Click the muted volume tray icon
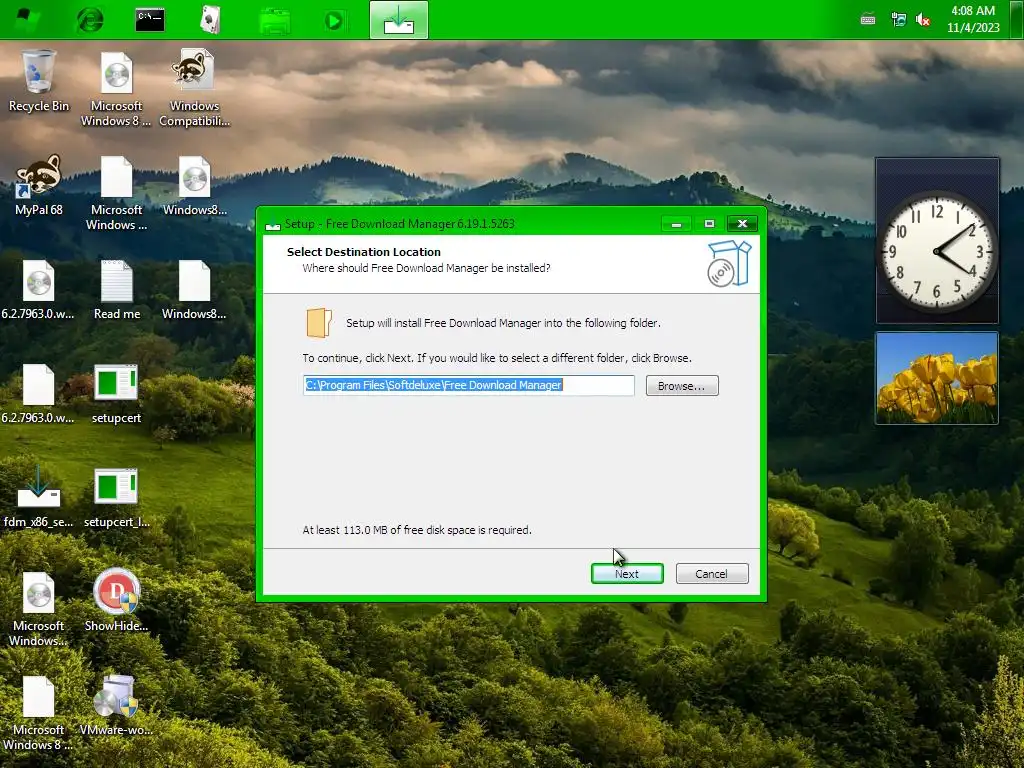This screenshot has width=1024, height=768. [923, 20]
